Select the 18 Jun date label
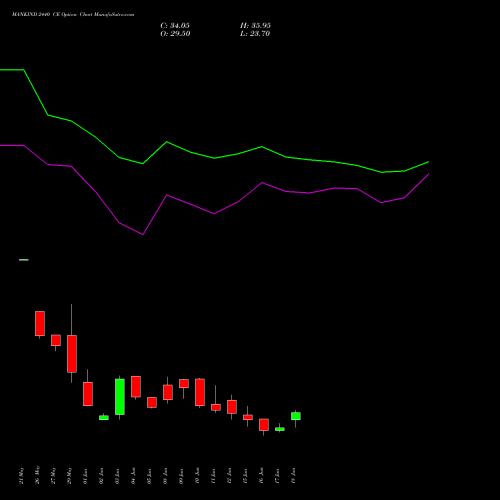Screen dimensions: 500x500 294,476
